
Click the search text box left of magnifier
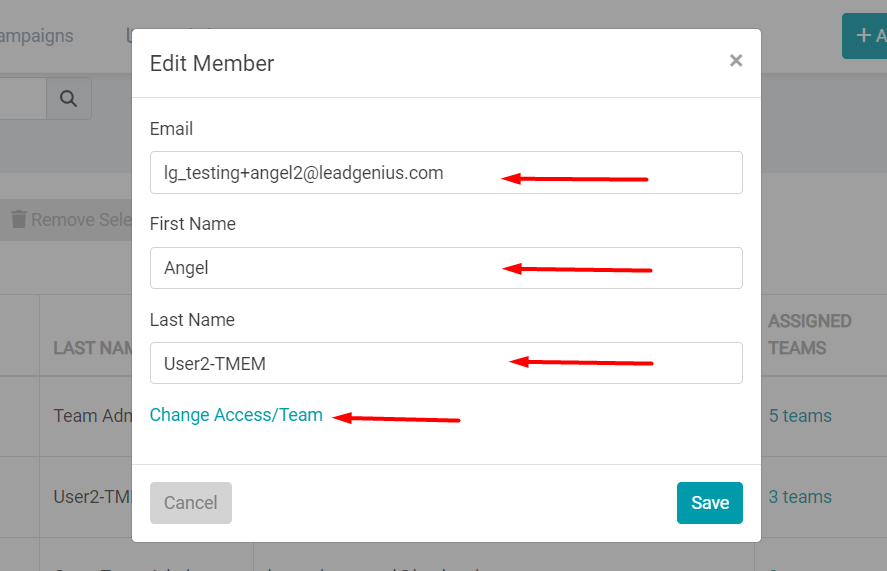23,98
